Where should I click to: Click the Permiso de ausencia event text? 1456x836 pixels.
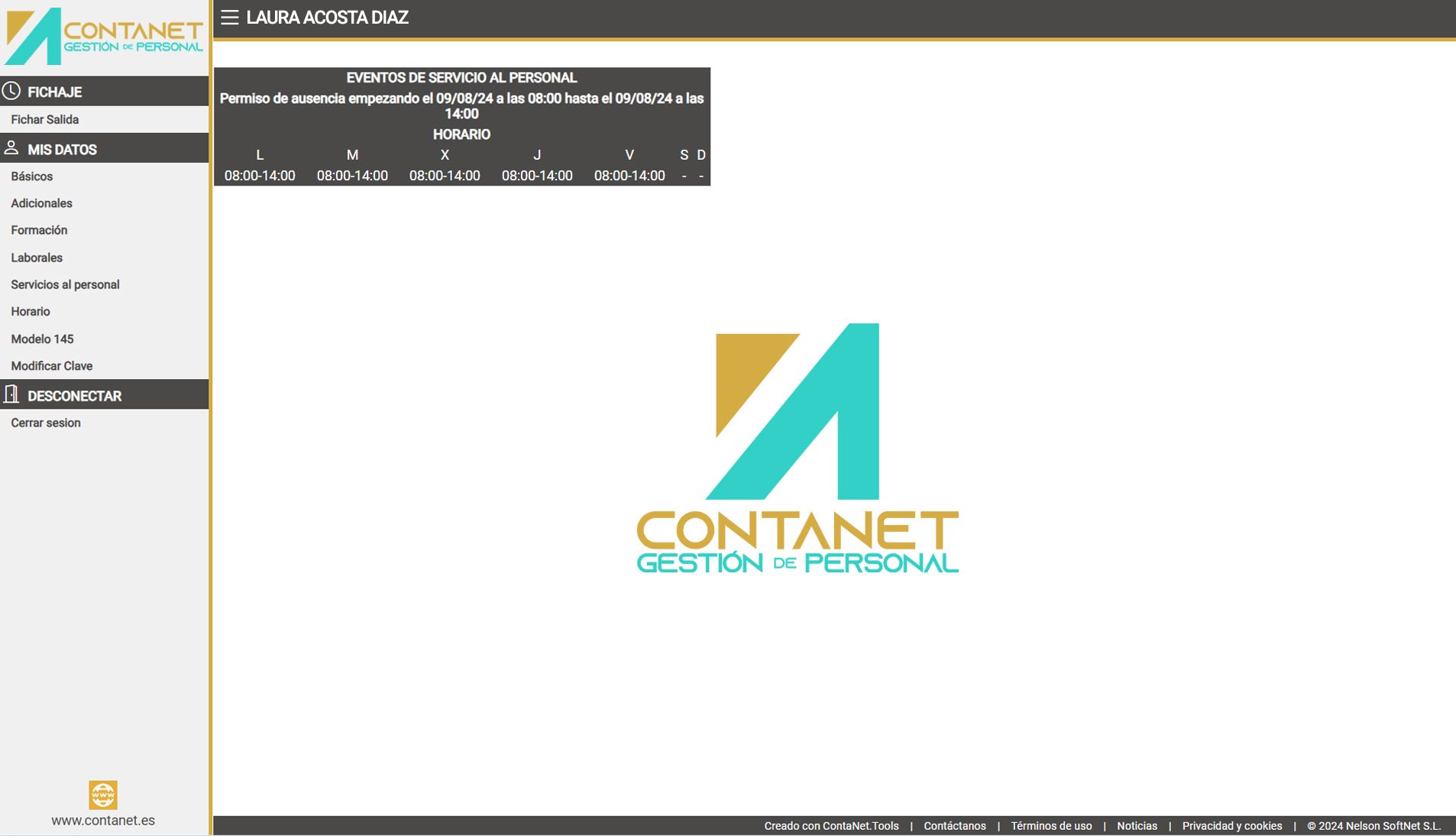461,106
